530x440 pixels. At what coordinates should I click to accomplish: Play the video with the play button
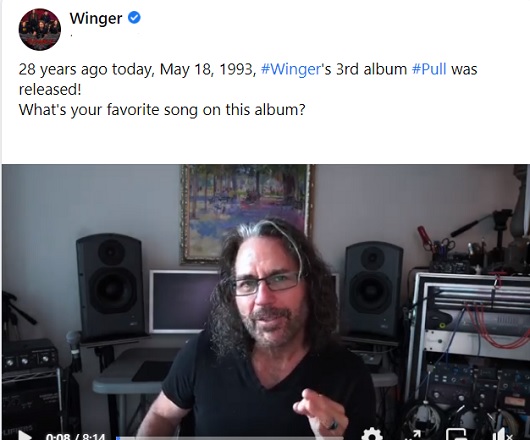pos(24,435)
